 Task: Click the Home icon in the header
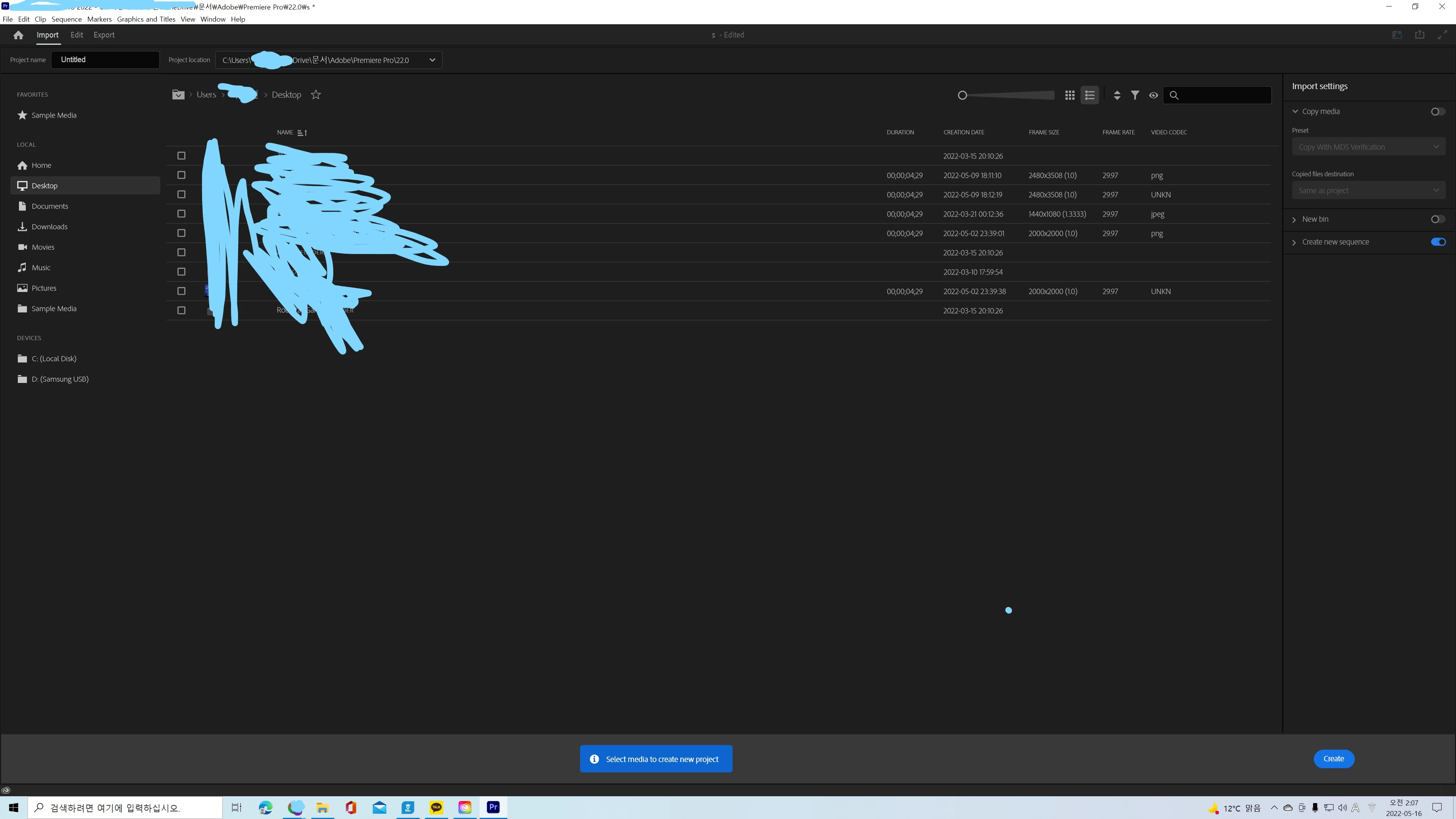tap(18, 35)
